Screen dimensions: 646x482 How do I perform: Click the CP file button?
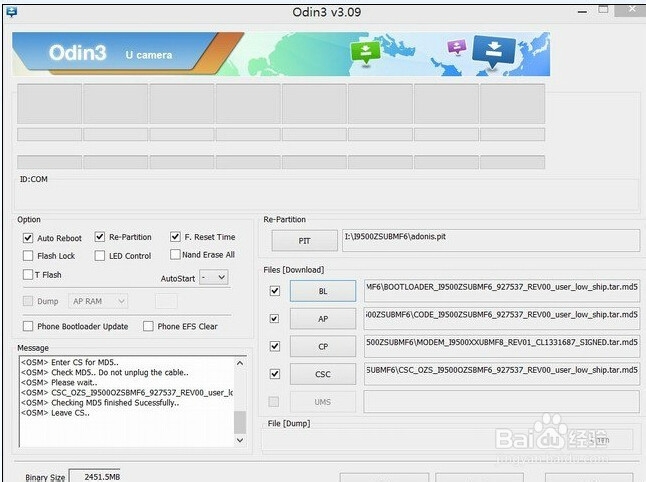tap(323, 346)
